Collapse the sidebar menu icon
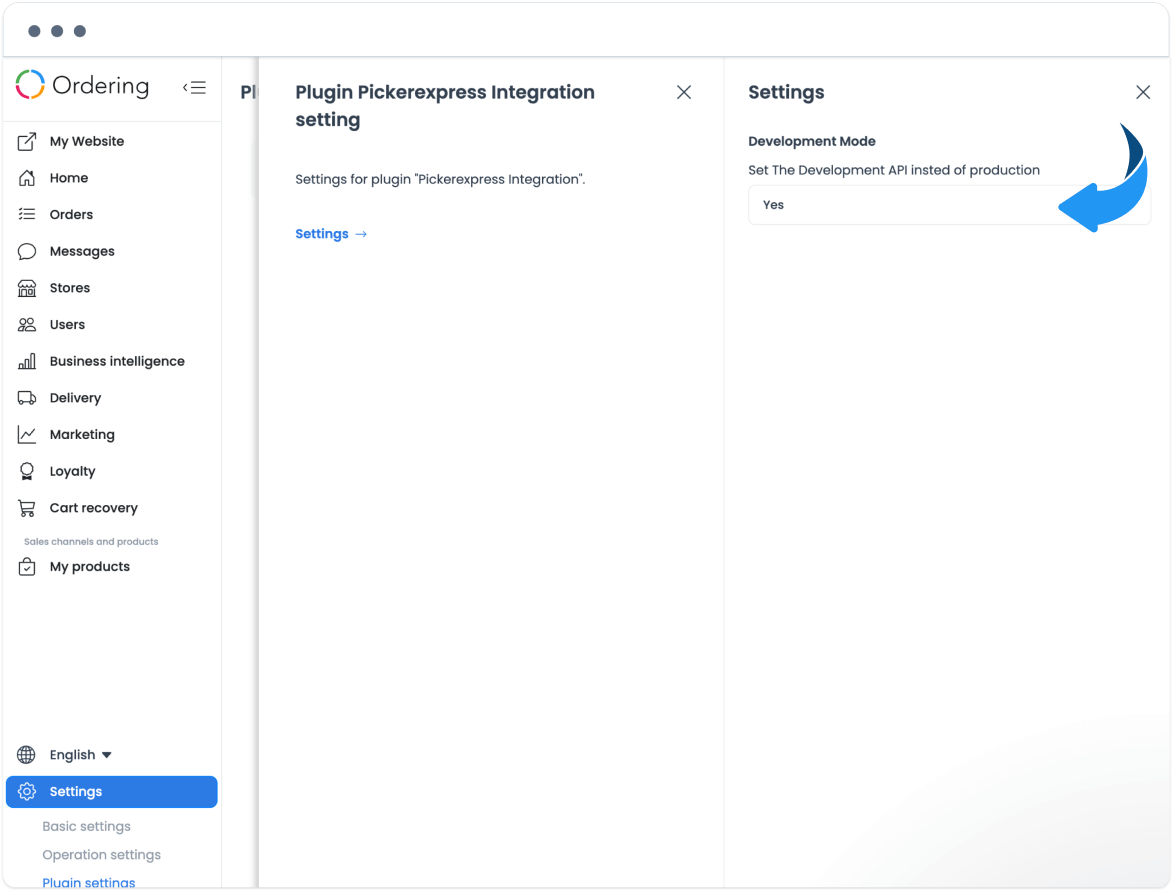This screenshot has width=1173, height=893. coord(195,88)
